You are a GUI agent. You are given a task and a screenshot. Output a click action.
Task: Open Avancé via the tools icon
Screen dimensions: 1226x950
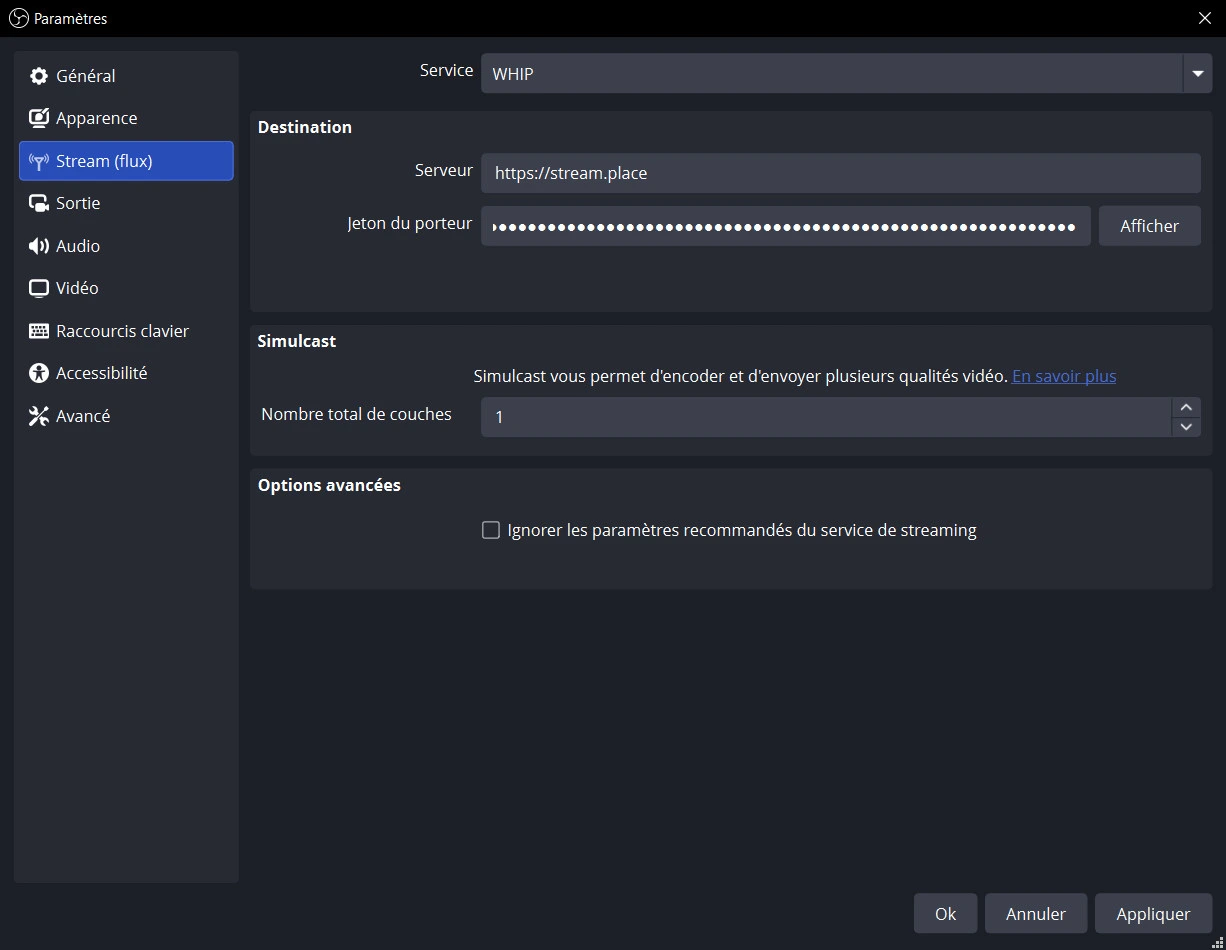coord(39,416)
